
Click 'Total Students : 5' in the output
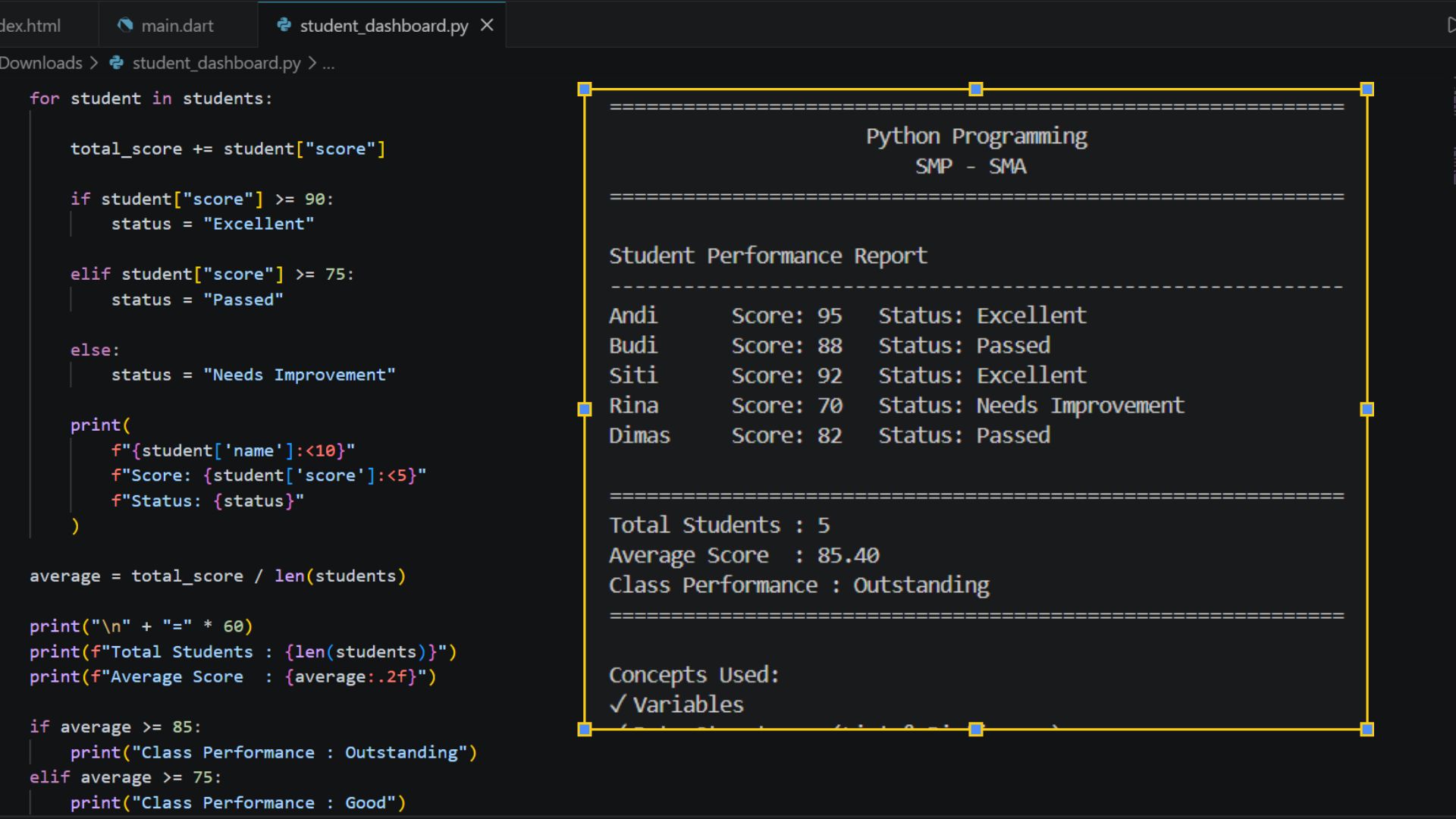click(720, 526)
